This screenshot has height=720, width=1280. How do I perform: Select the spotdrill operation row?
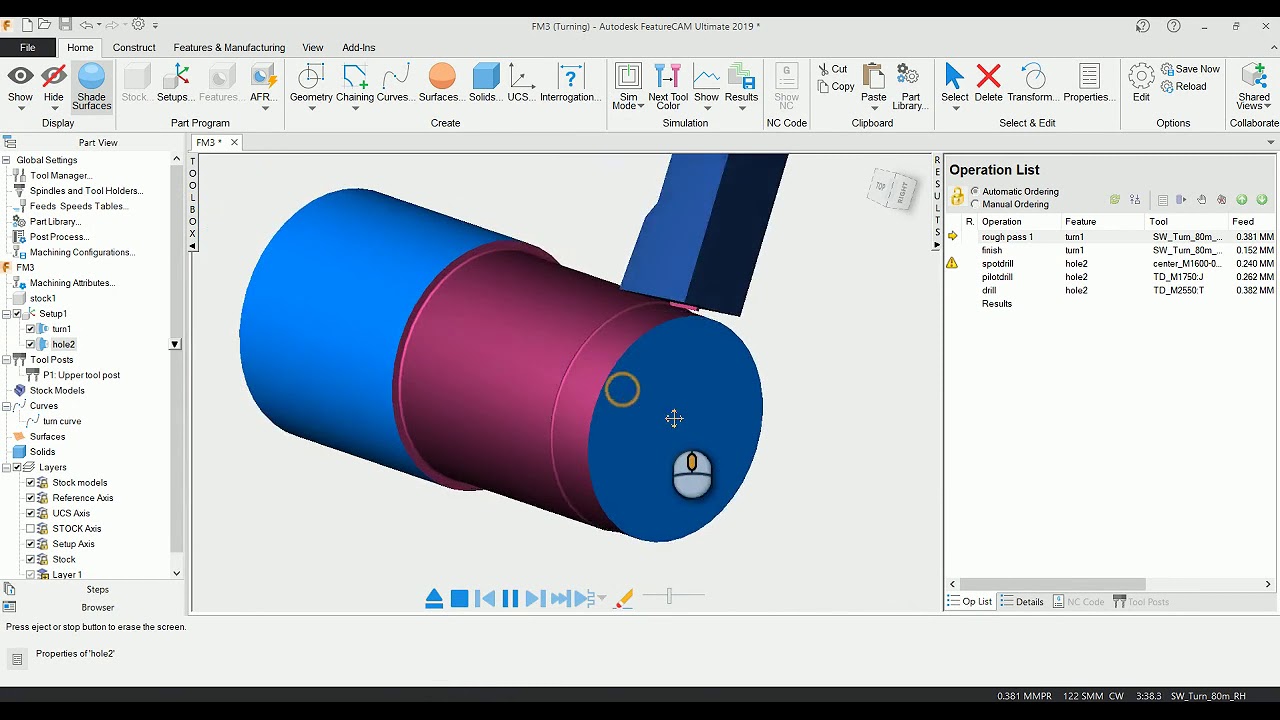click(x=1111, y=264)
